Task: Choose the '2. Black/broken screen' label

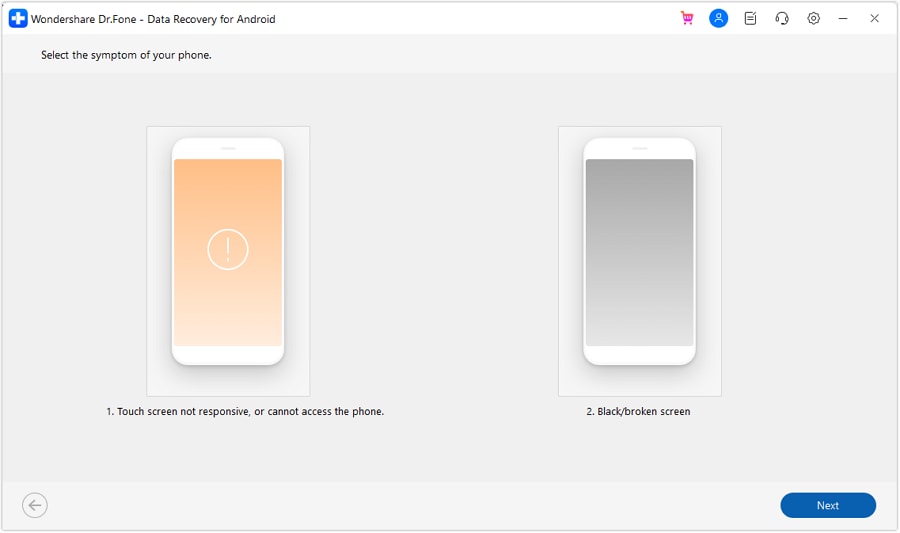Action: [638, 411]
